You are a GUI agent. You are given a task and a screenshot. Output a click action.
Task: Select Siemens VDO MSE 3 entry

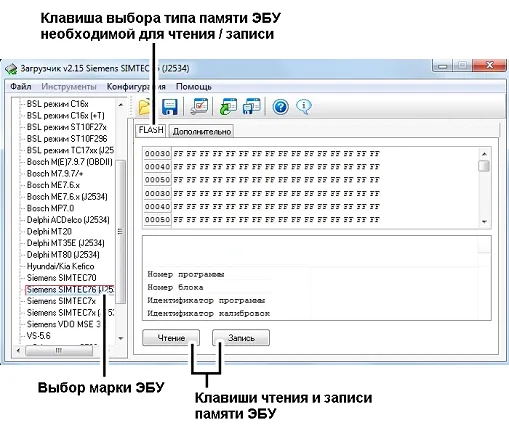(x=64, y=324)
